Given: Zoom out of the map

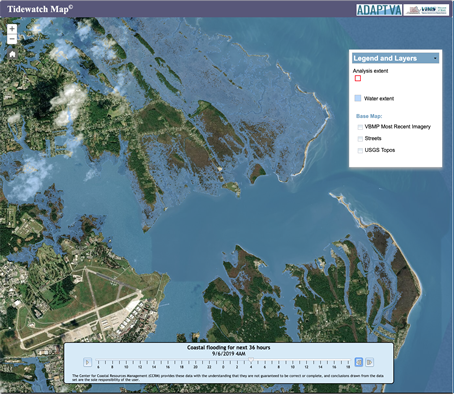Looking at the screenshot, I should [x=12, y=39].
